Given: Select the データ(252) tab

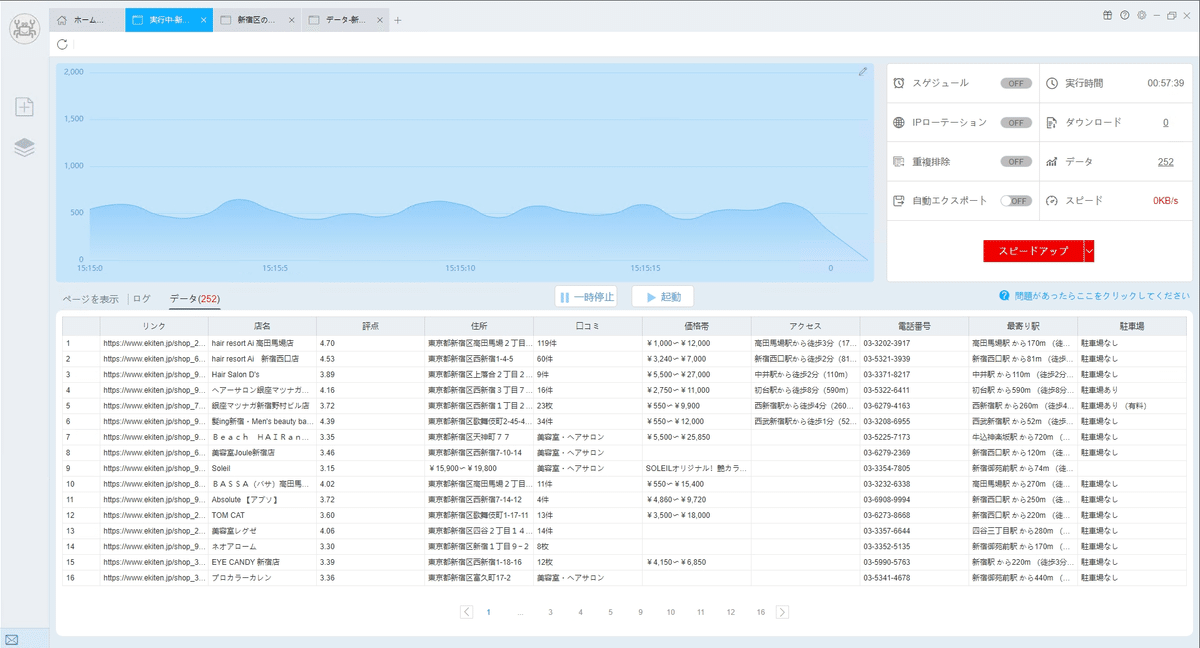Looking at the screenshot, I should pyautogui.click(x=195, y=299).
